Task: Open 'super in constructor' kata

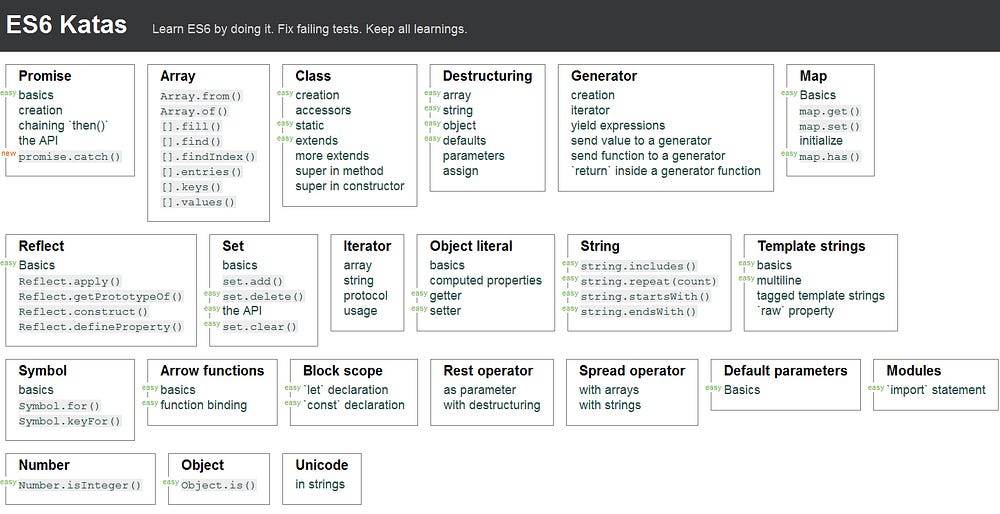Action: coord(350,186)
